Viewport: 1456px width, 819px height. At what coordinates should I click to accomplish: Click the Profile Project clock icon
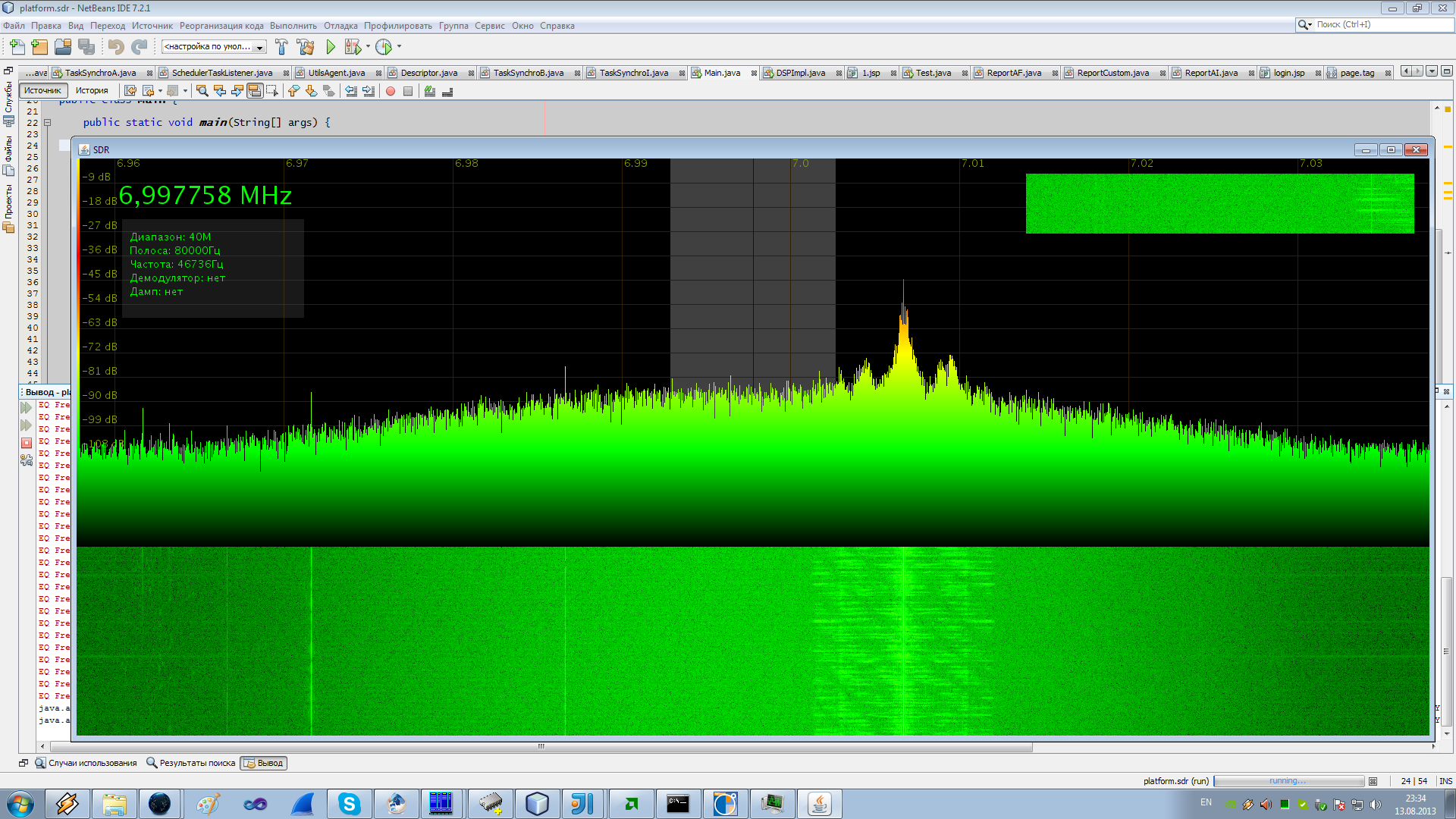click(x=384, y=47)
